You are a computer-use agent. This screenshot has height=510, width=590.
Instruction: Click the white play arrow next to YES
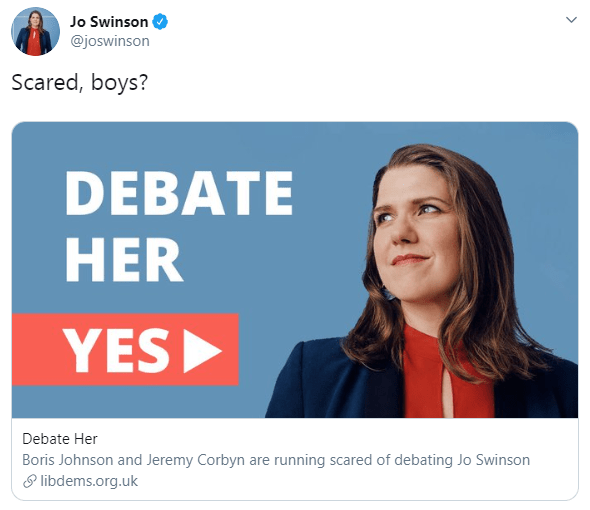click(x=202, y=350)
